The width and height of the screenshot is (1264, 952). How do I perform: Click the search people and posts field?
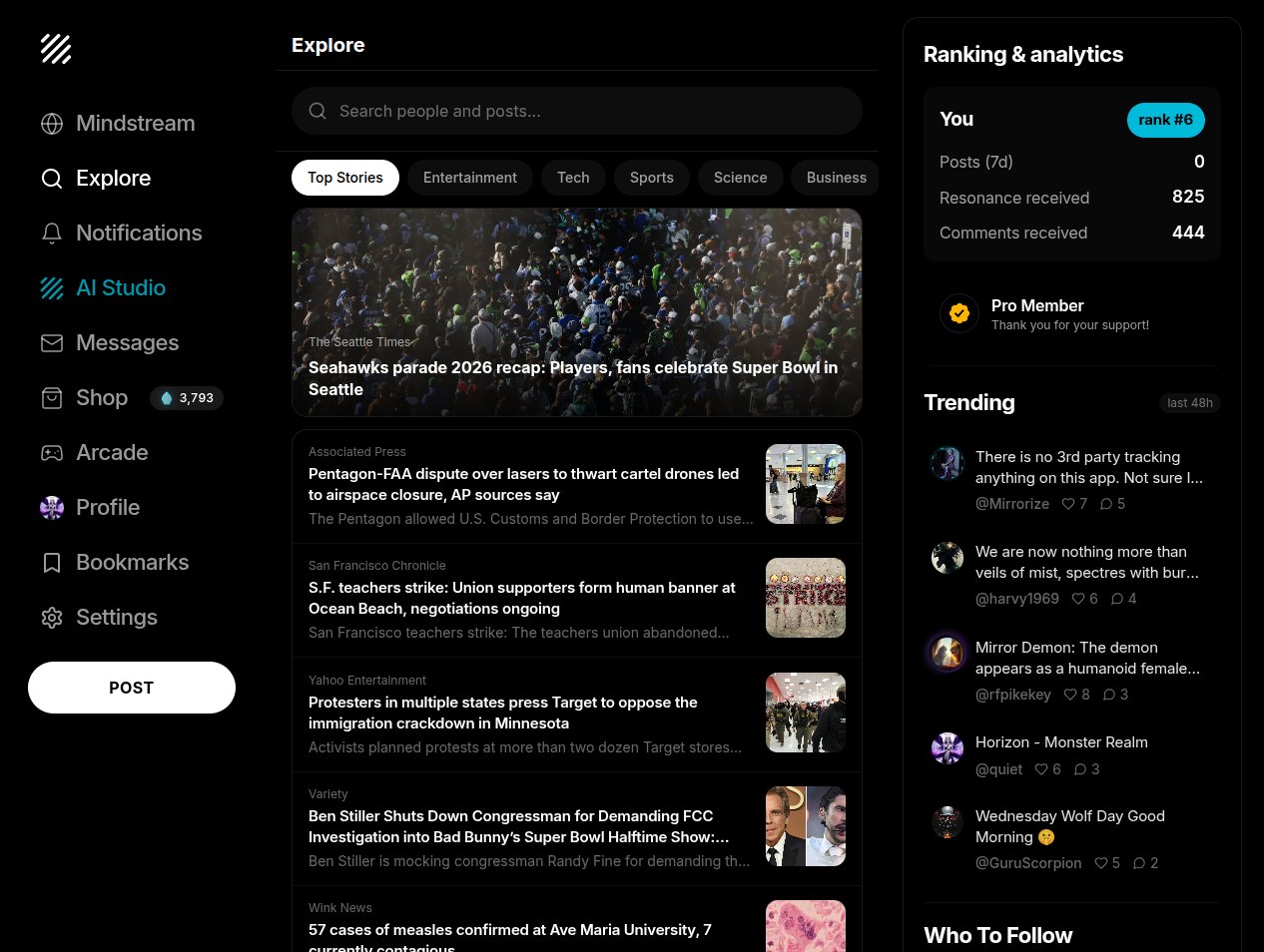(577, 111)
